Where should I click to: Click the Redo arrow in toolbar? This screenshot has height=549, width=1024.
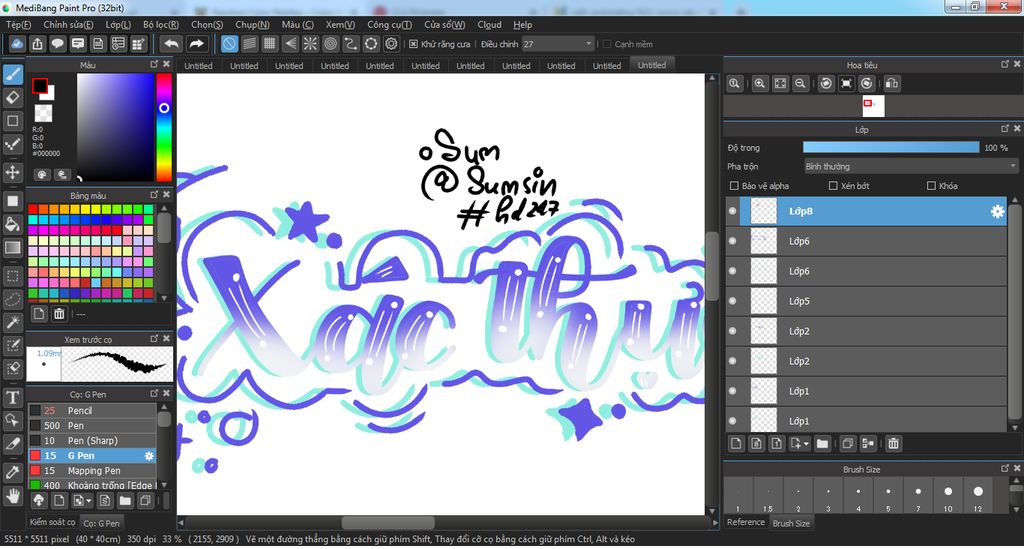(x=196, y=44)
